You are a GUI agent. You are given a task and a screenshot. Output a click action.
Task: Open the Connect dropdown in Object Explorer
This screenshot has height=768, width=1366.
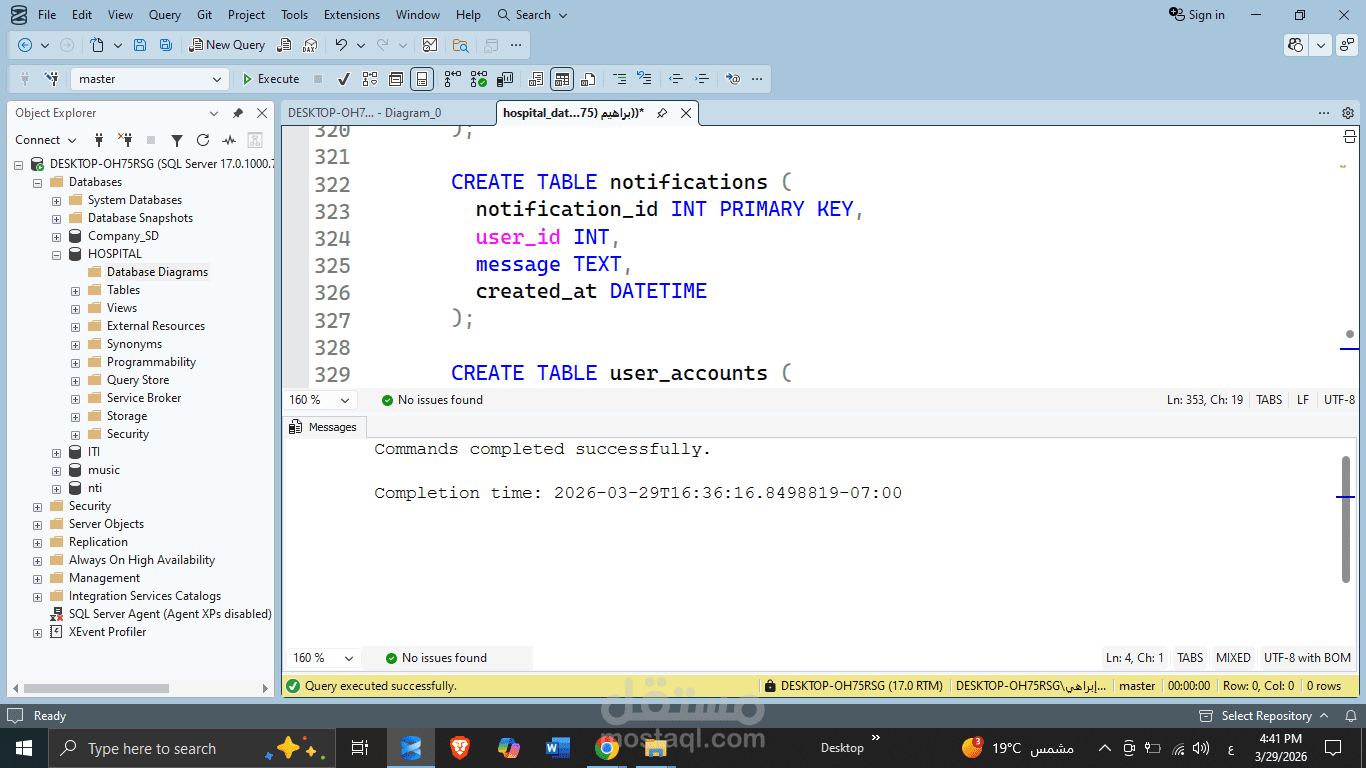pos(45,140)
